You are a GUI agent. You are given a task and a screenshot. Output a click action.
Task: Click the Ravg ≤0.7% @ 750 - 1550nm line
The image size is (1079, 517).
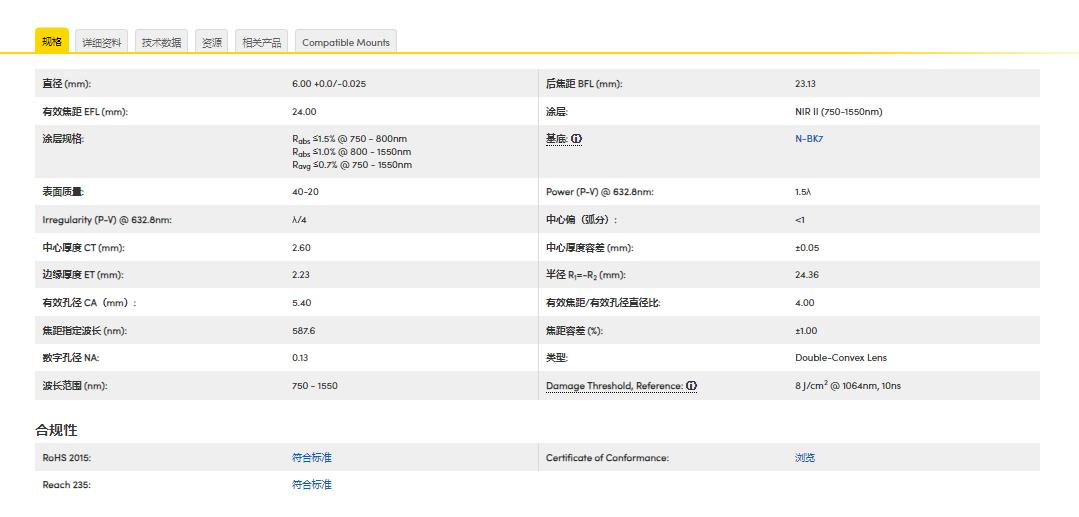tap(352, 165)
